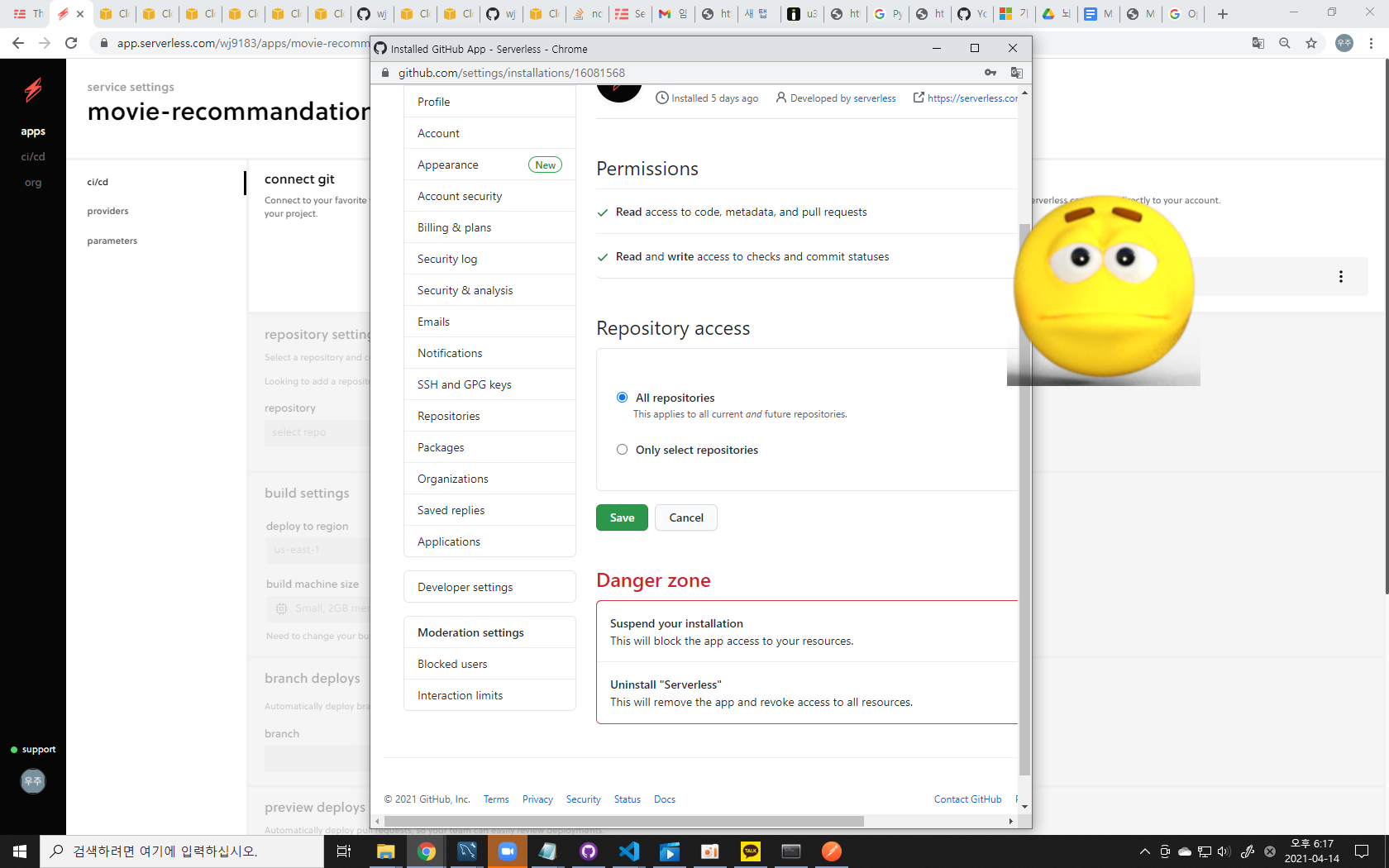Open Account settings in GitHub sidebar

pos(489,133)
